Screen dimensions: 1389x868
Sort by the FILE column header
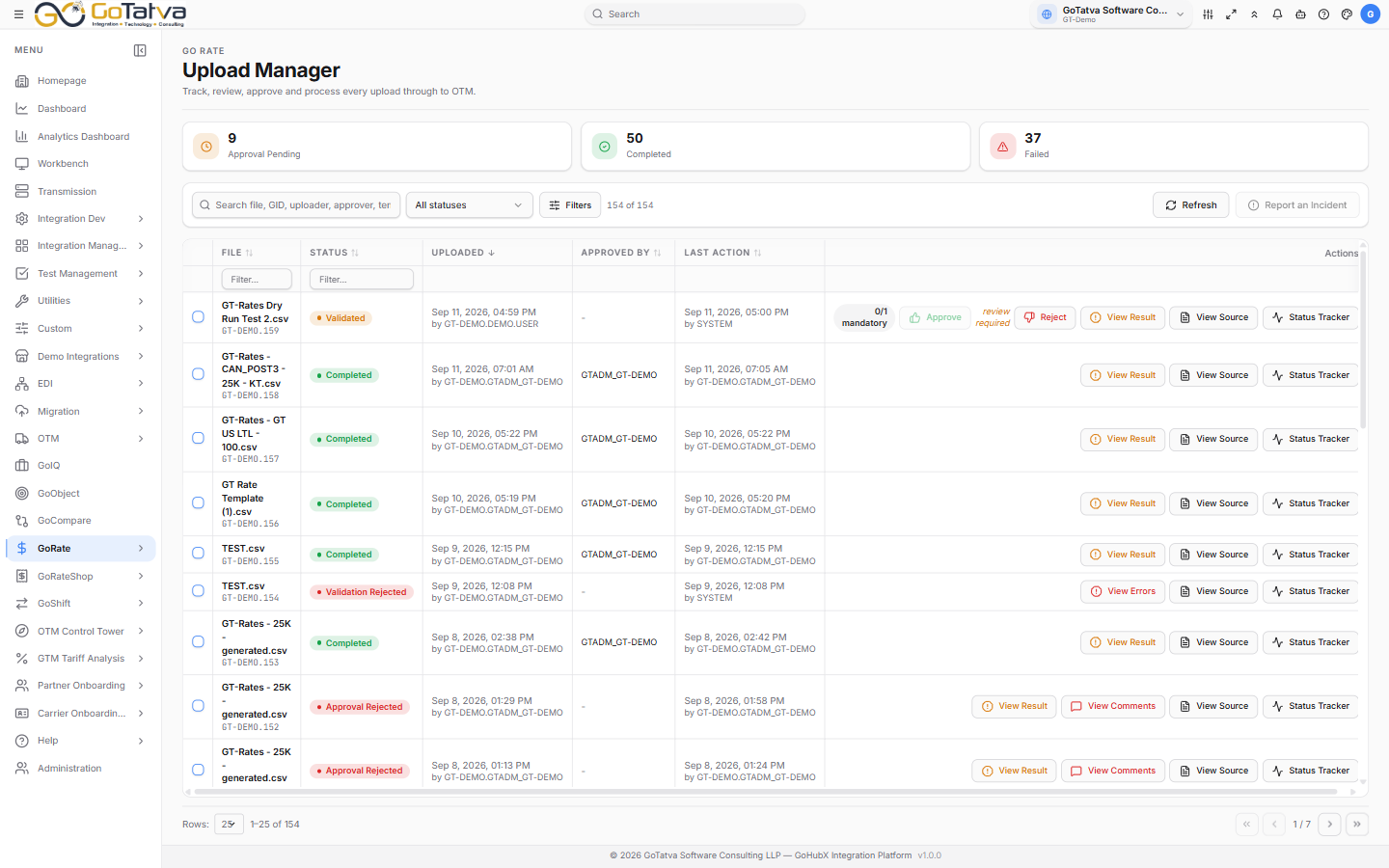point(237,253)
